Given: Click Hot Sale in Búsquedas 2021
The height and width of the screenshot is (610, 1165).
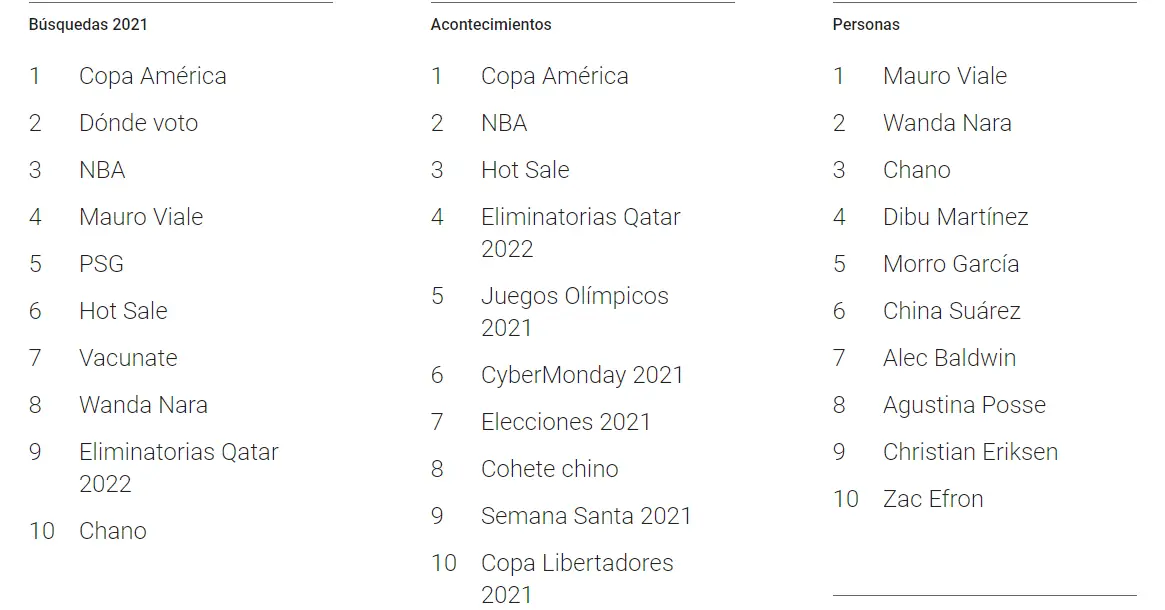Looking at the screenshot, I should 123,311.
